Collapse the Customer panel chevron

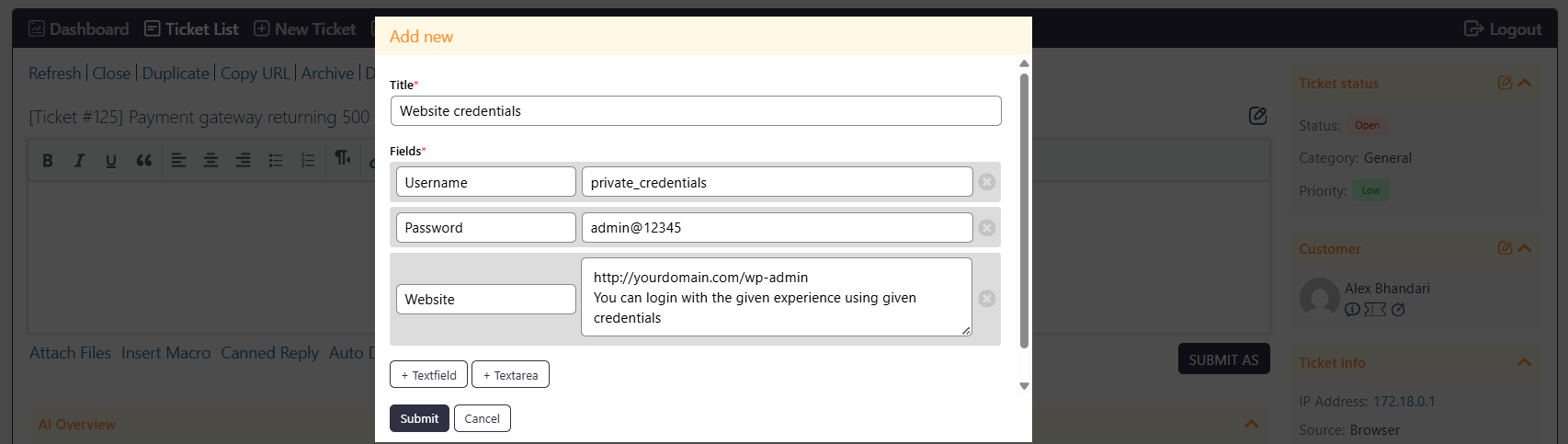[1526, 248]
